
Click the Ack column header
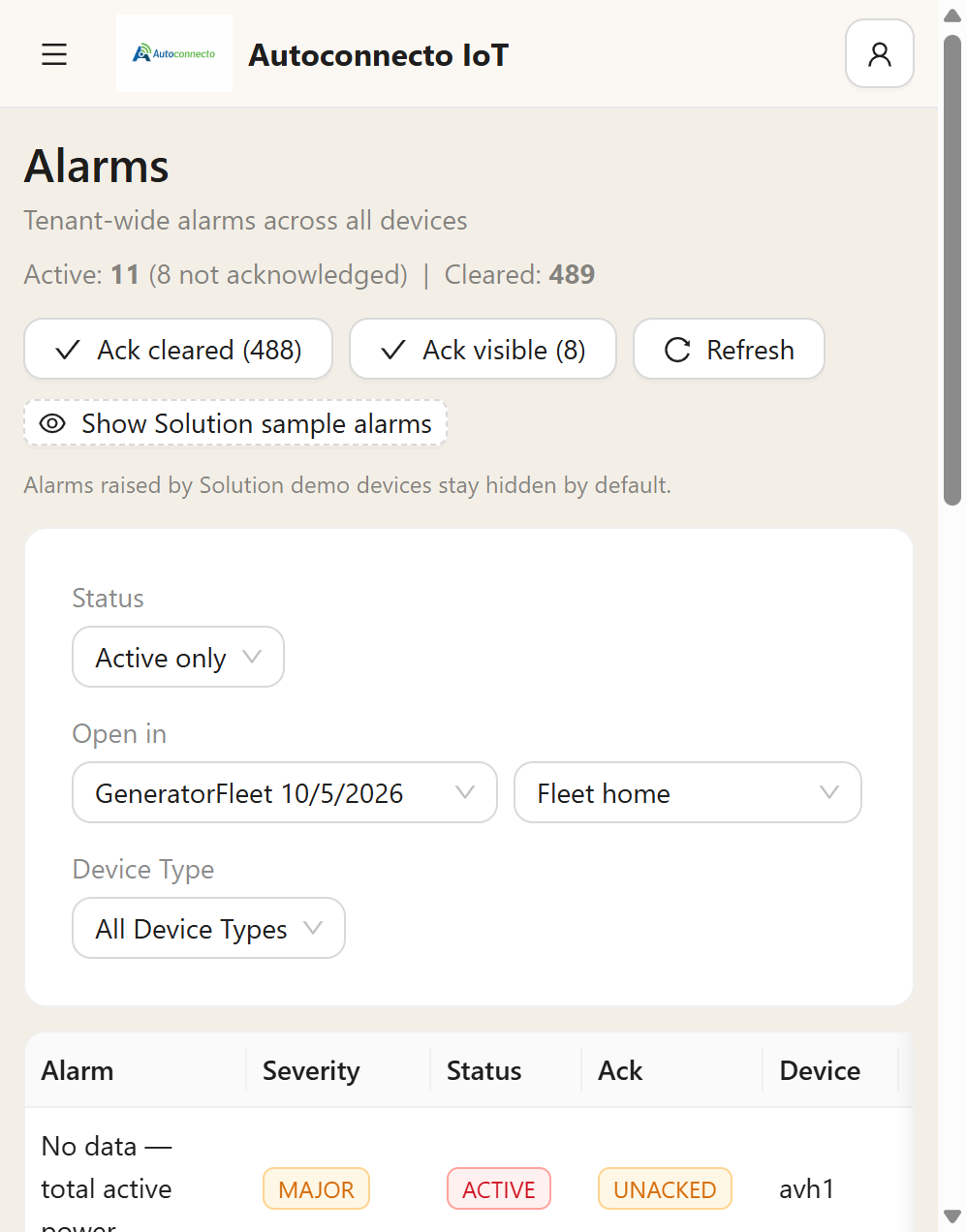coord(672,1070)
